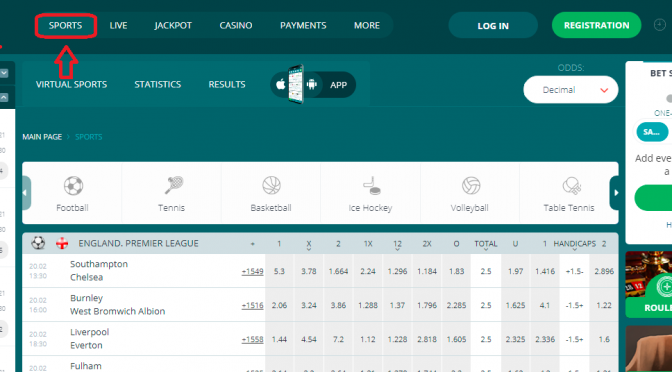Click the football icon beside Premier League header
Image resolution: width=672 pixels, height=372 pixels.
tap(38, 243)
